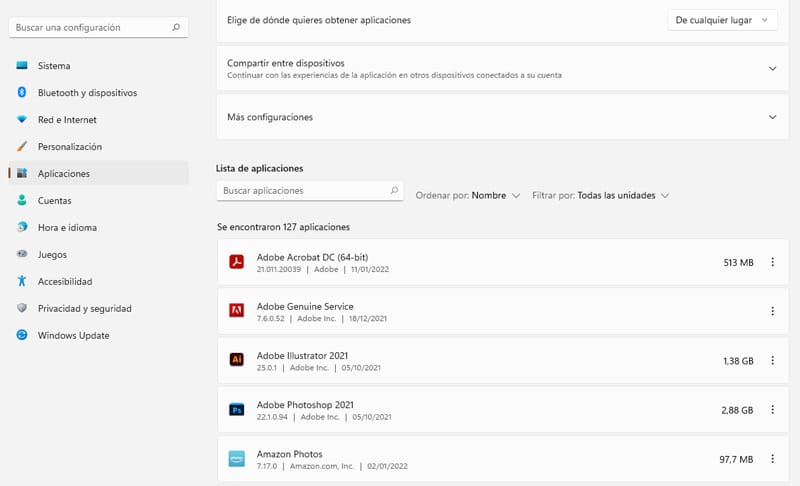Open Red e Internet section
This screenshot has width=800, height=486.
(98, 119)
